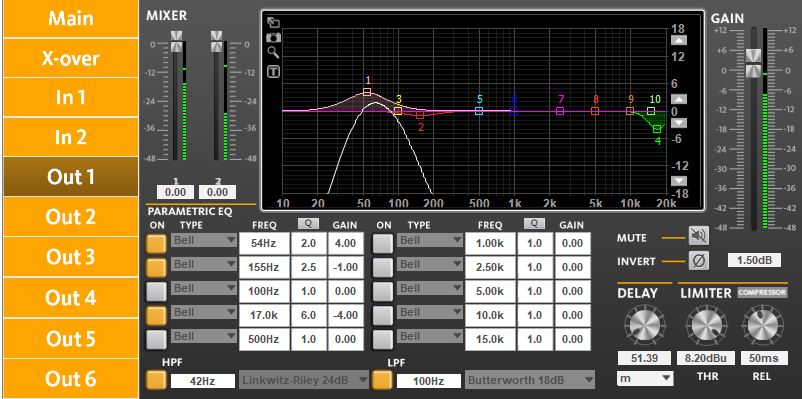
Task: Toggle the HPF filter on
Action: pos(157,380)
